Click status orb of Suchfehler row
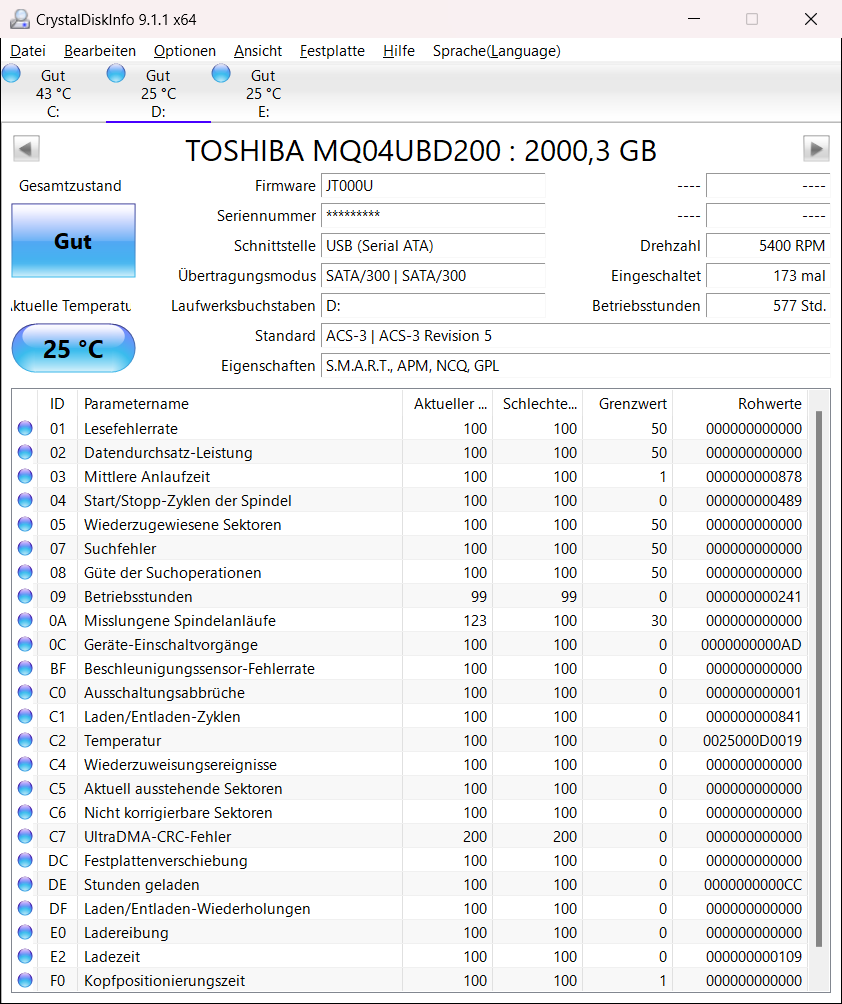The image size is (842, 1004). click(x=25, y=548)
